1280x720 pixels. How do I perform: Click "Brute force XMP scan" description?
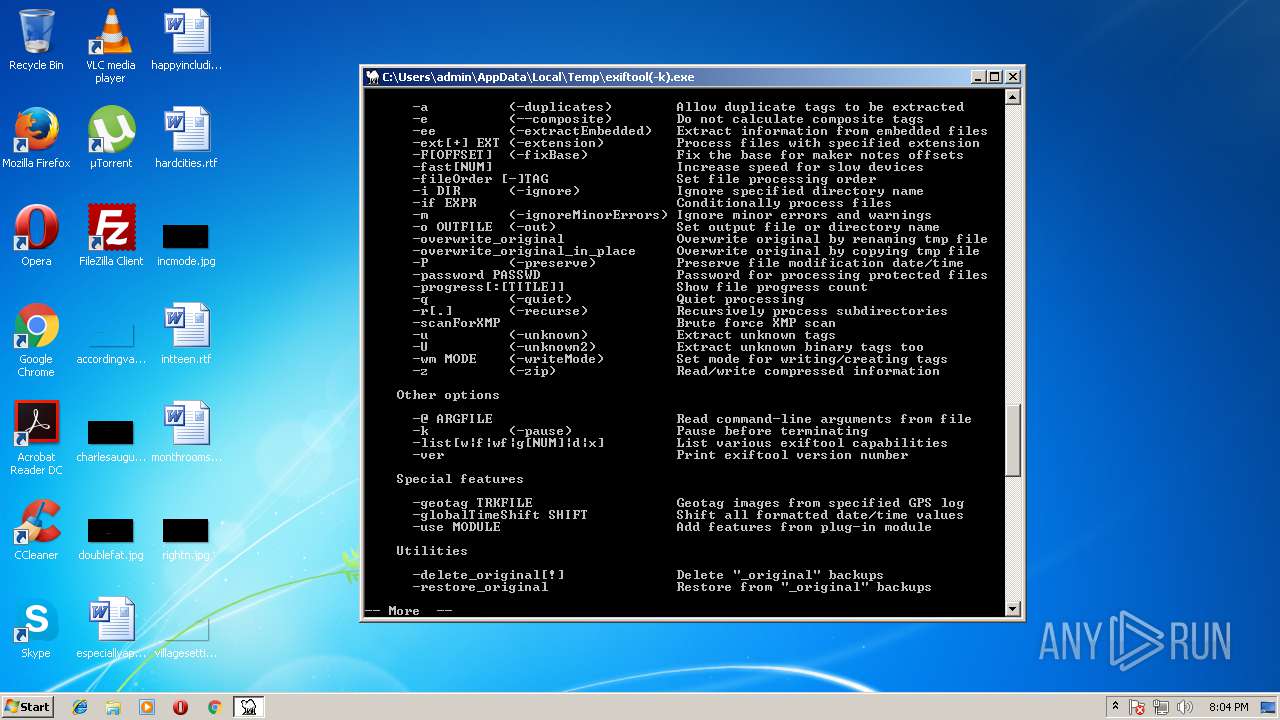tap(756, 323)
